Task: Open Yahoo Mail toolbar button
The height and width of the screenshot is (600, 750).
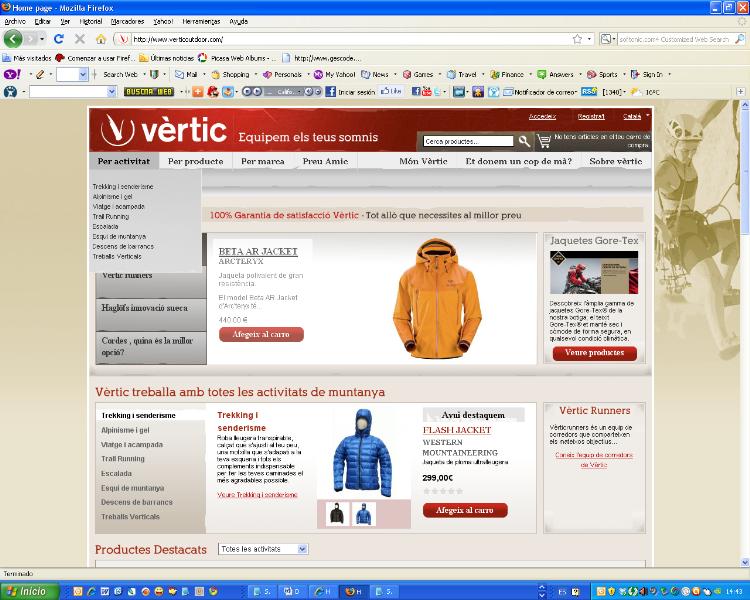Action: click(187, 74)
